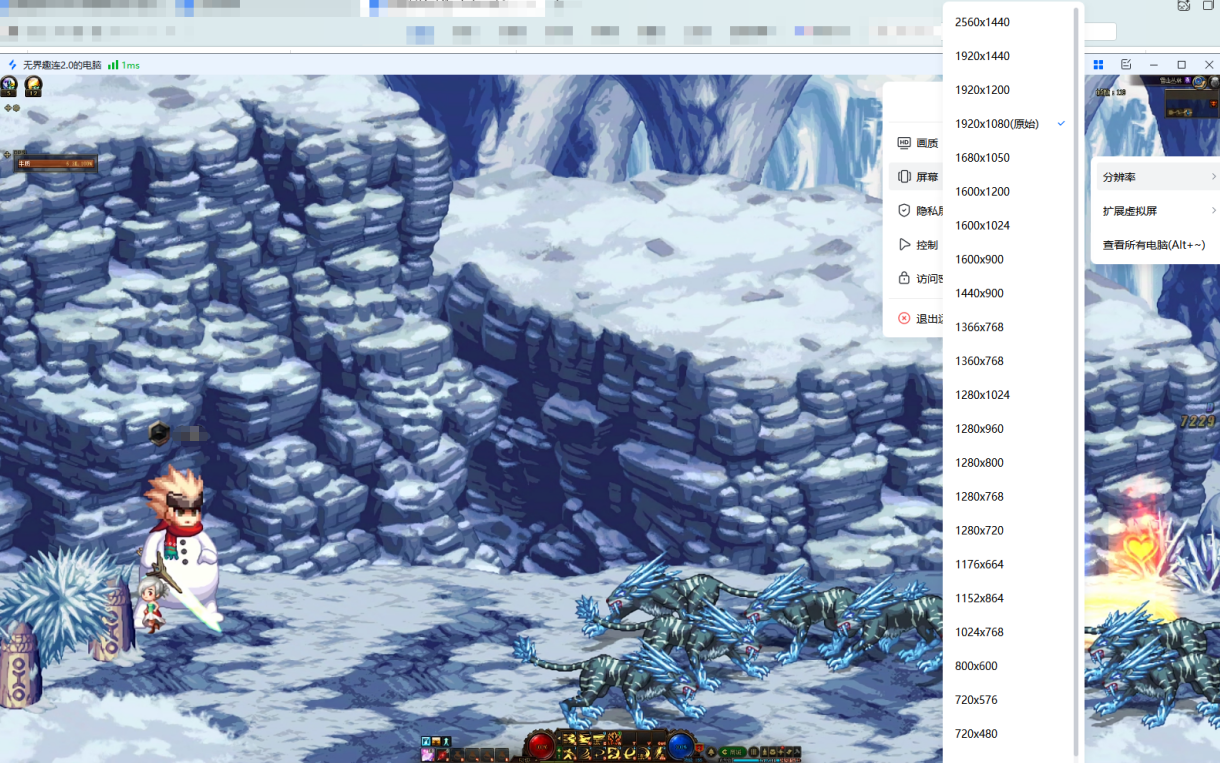Open the 屏幕 screen menu entry
The image size is (1220, 763).
918,177
